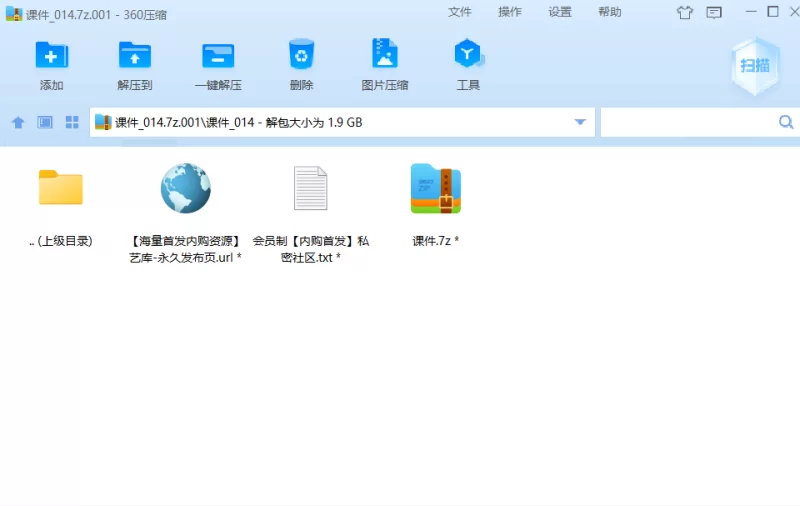The image size is (800, 506).
Task: Expand the address path dropdown arrow
Action: tap(580, 122)
